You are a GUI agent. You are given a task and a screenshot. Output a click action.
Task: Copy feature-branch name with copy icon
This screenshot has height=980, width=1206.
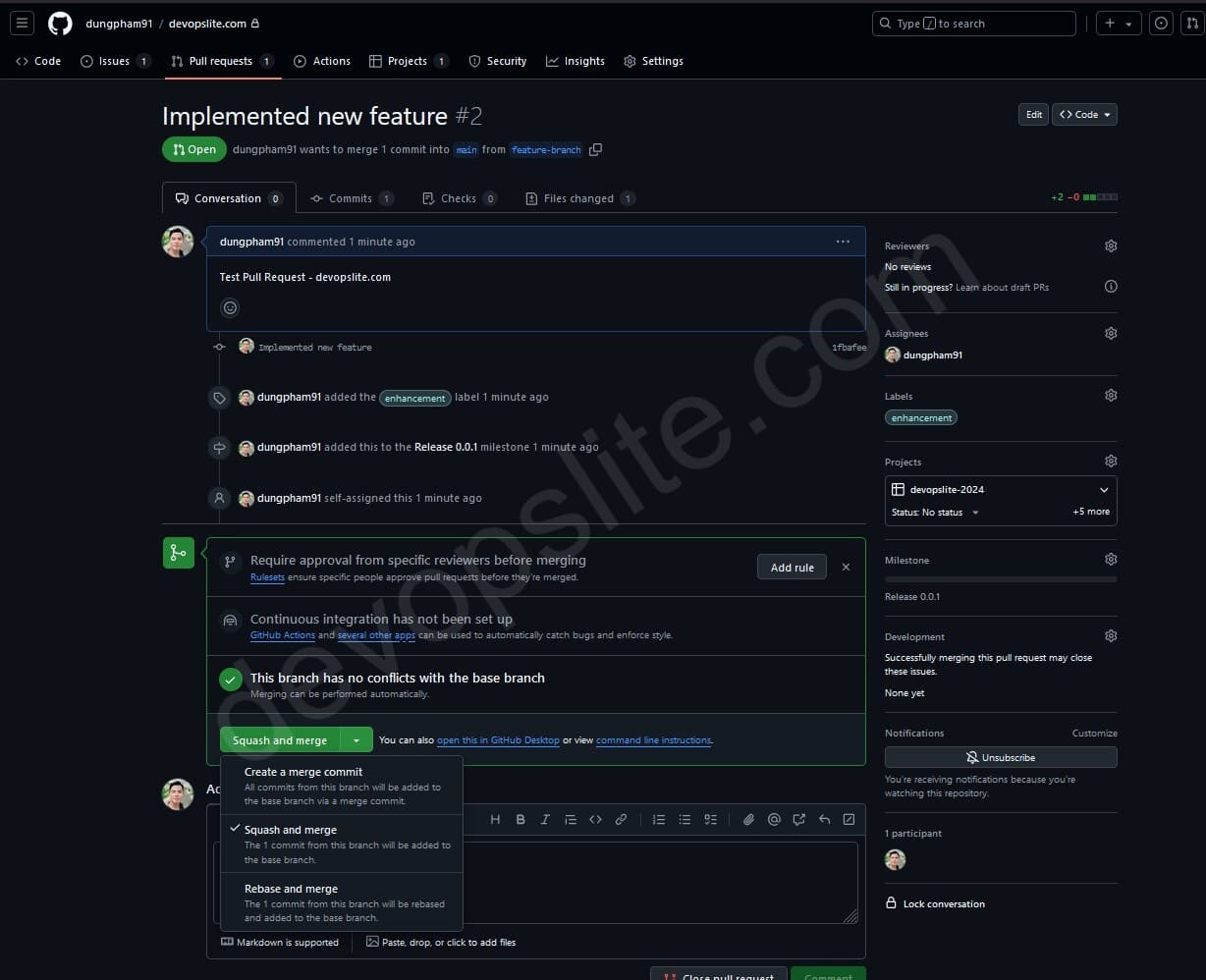click(x=595, y=149)
